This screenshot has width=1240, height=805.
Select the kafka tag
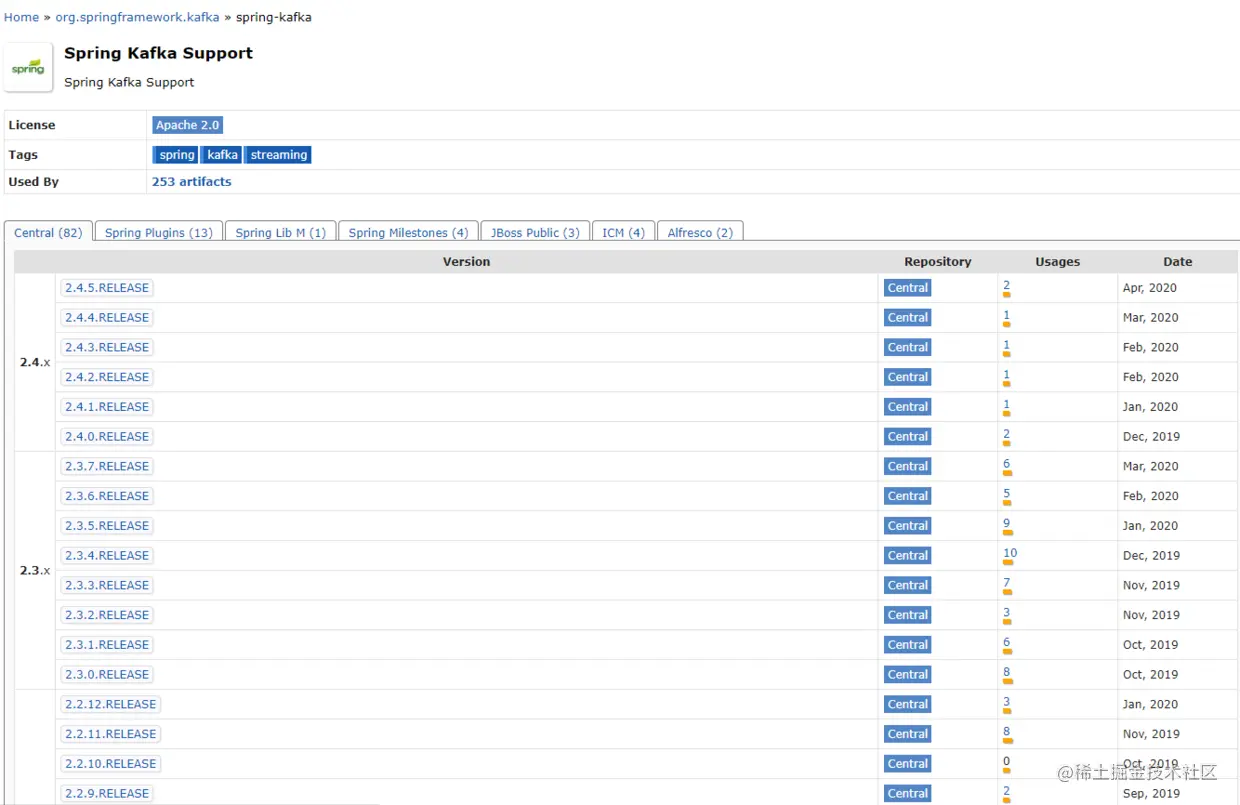[x=222, y=155]
